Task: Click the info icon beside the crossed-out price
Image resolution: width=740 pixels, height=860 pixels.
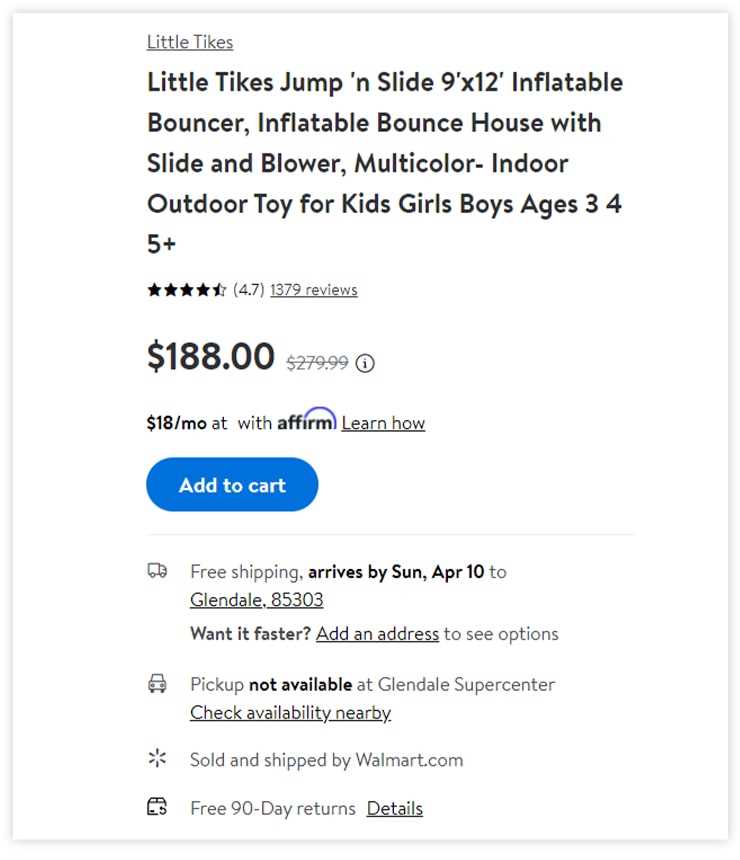Action: [x=366, y=364]
